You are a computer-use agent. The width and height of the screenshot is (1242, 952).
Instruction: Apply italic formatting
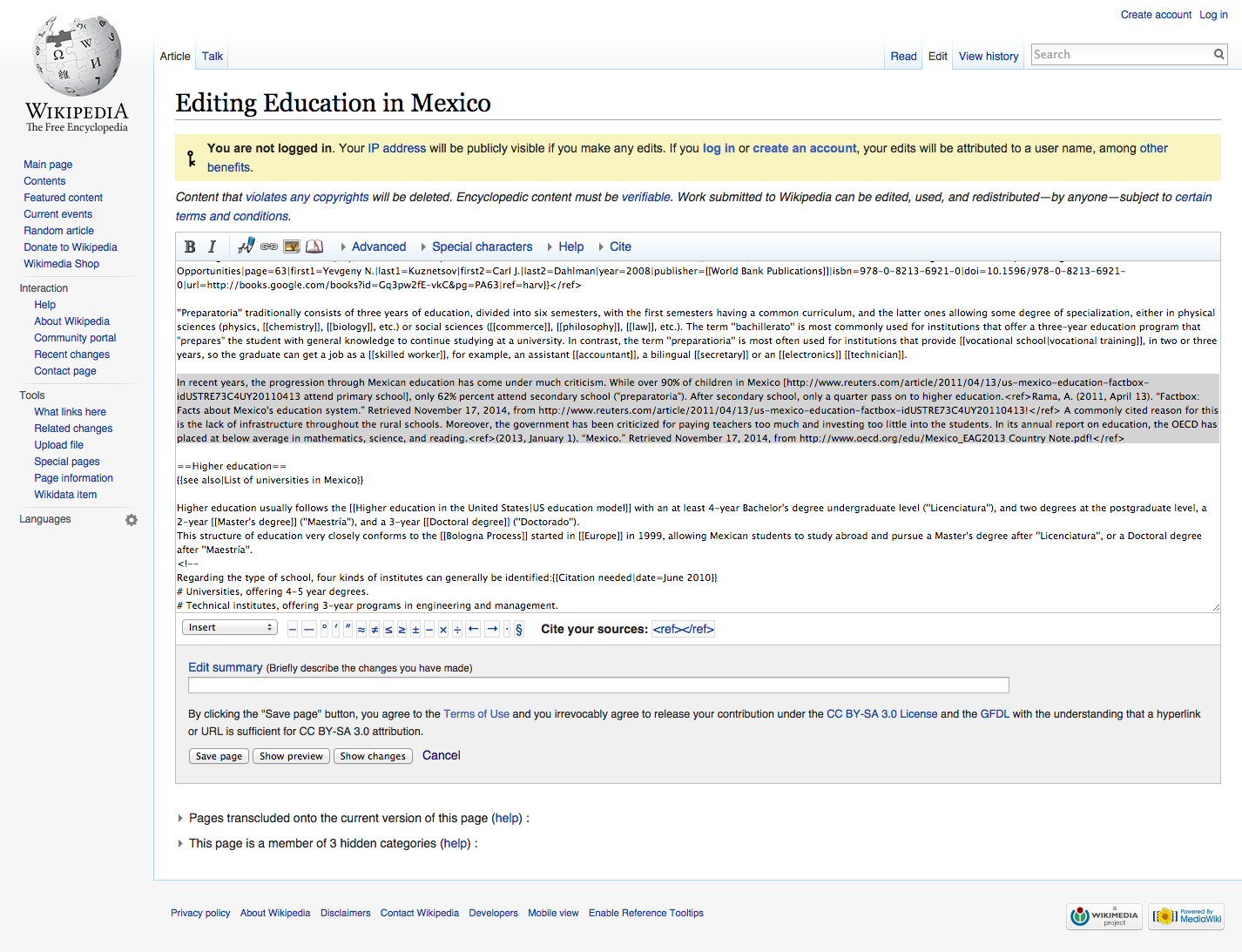click(x=212, y=246)
